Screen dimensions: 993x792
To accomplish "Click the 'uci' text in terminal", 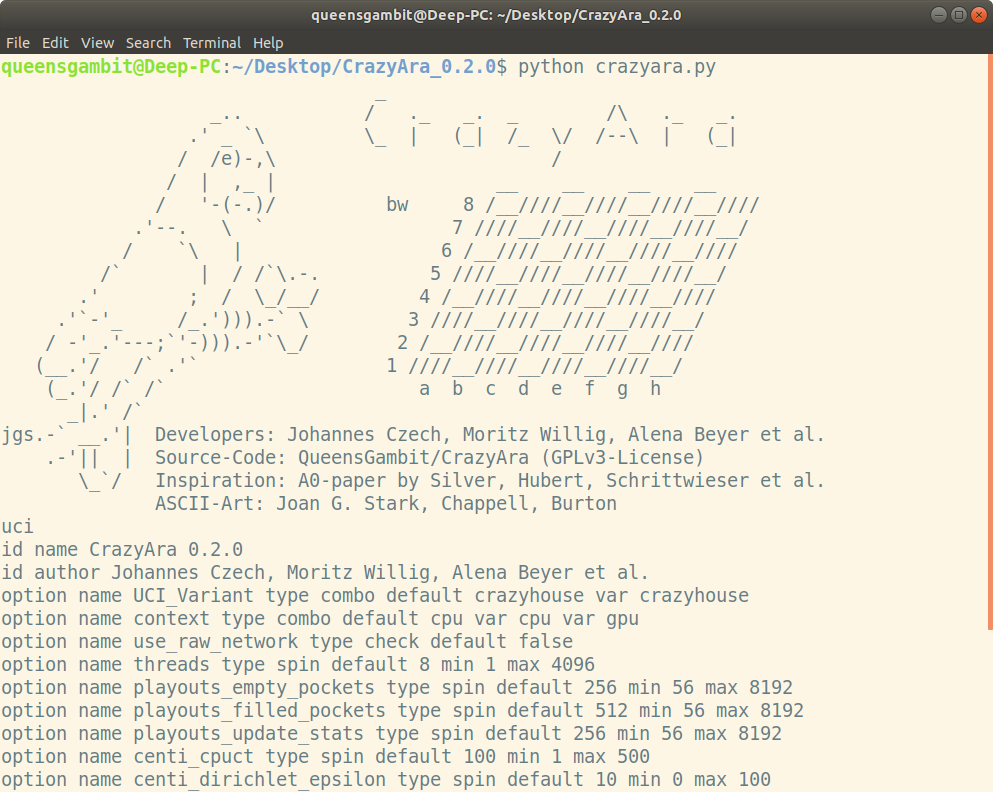I will click(x=17, y=526).
